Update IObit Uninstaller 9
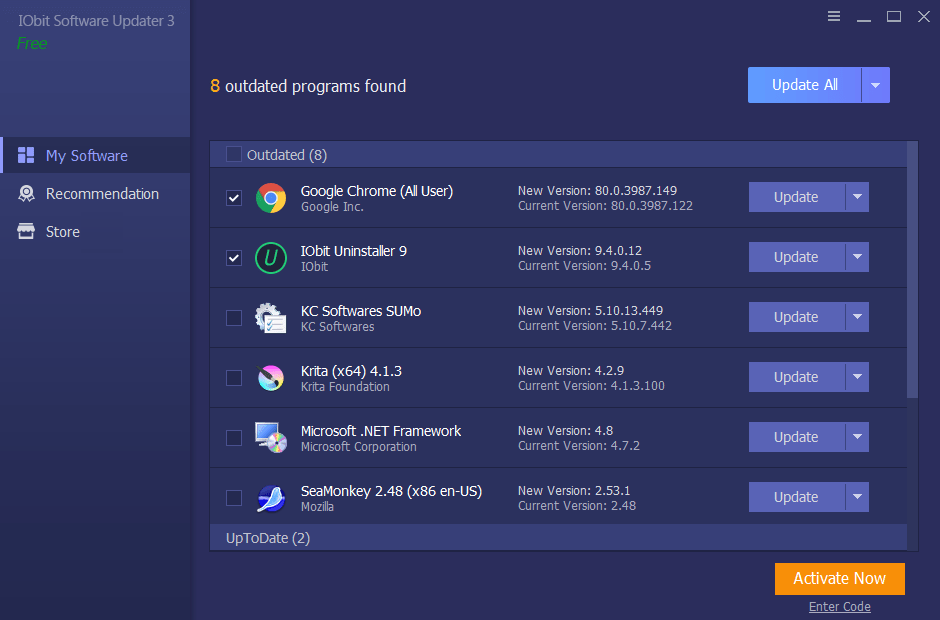 click(797, 257)
